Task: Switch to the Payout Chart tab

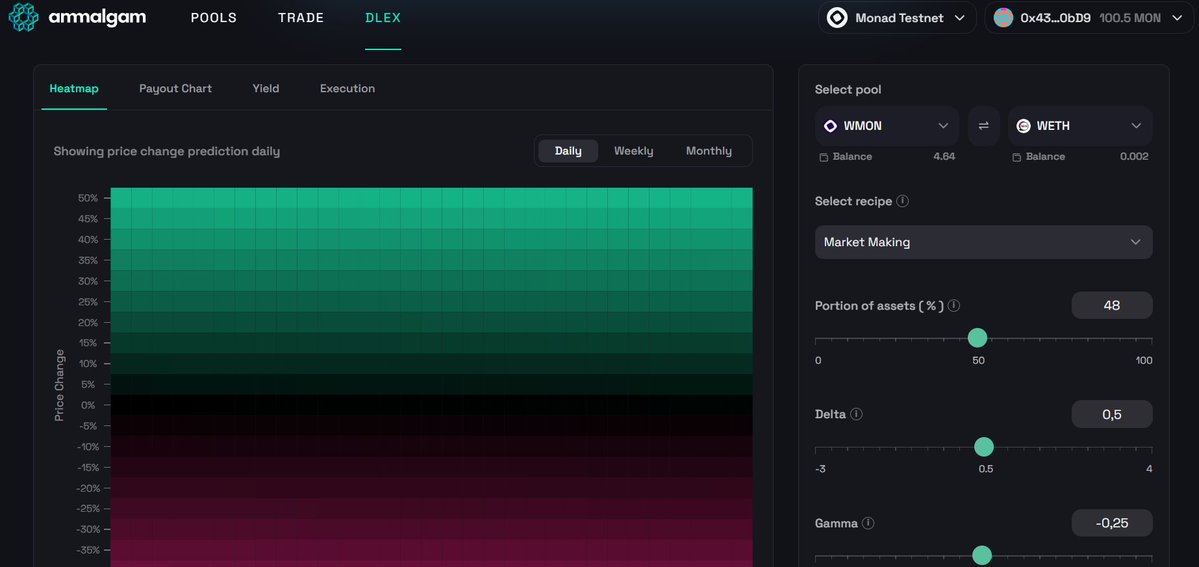Action: tap(175, 89)
